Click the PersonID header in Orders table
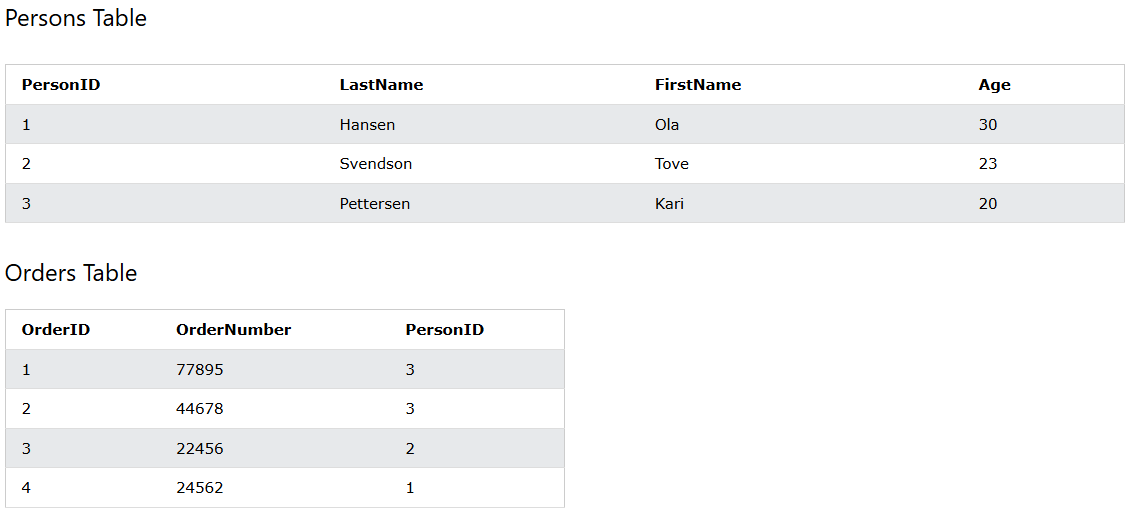 [445, 330]
